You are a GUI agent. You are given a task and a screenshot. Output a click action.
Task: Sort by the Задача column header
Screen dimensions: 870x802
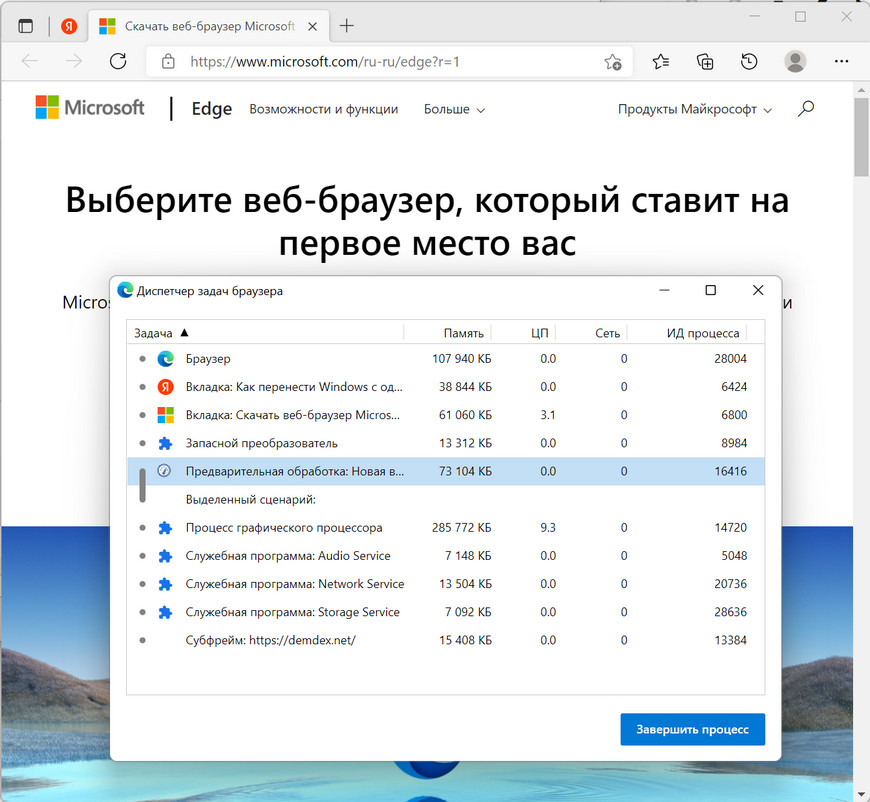tap(160, 333)
